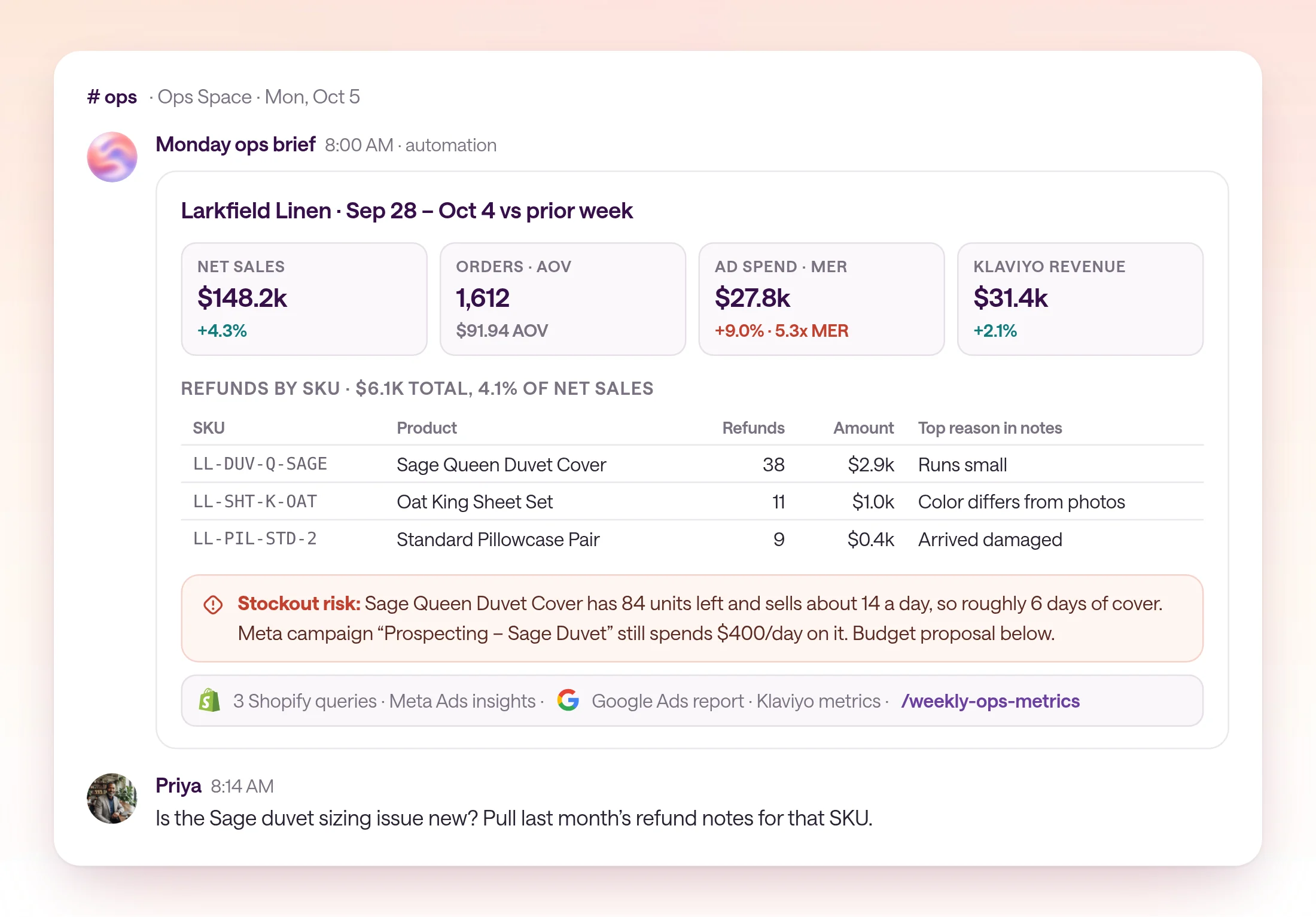Click the $0.4k refund amount
The image size is (1316, 917).
[x=871, y=540]
